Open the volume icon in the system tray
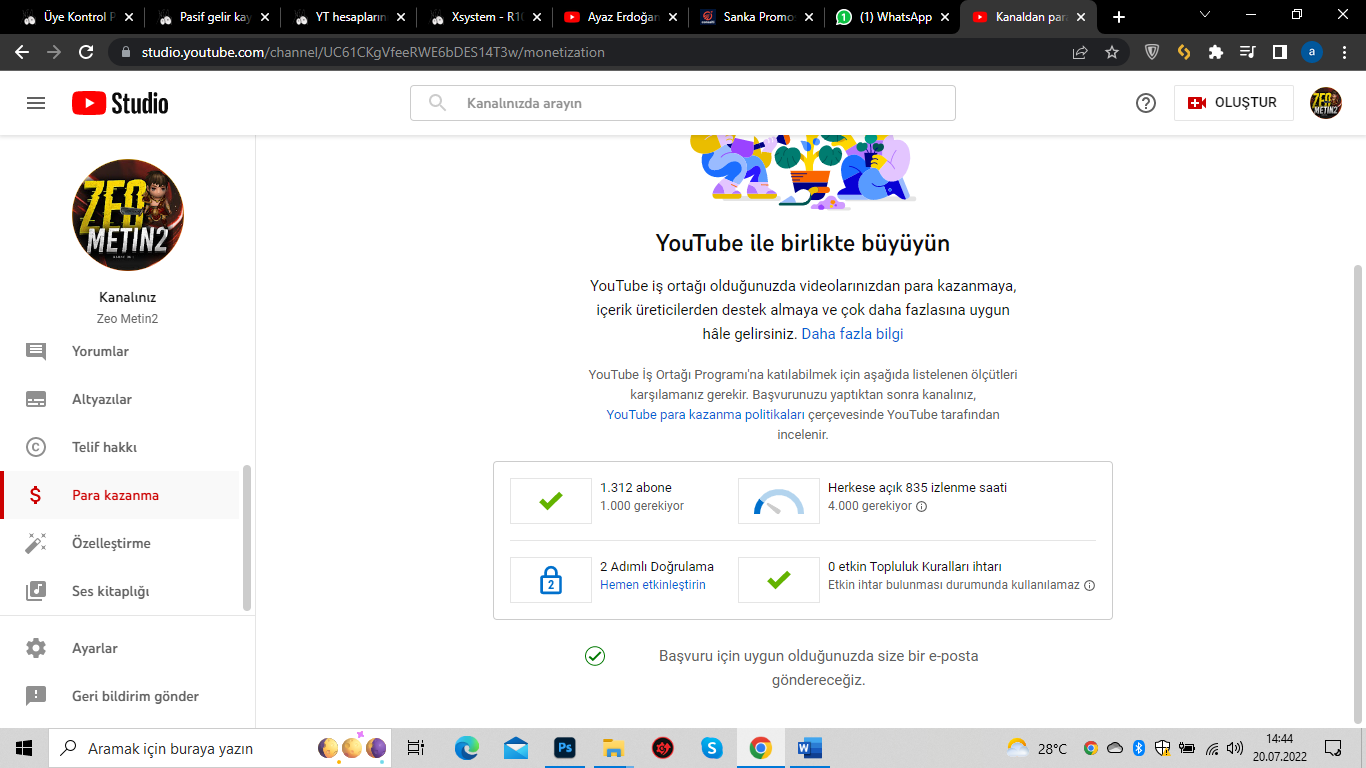 pyautogui.click(x=1235, y=748)
